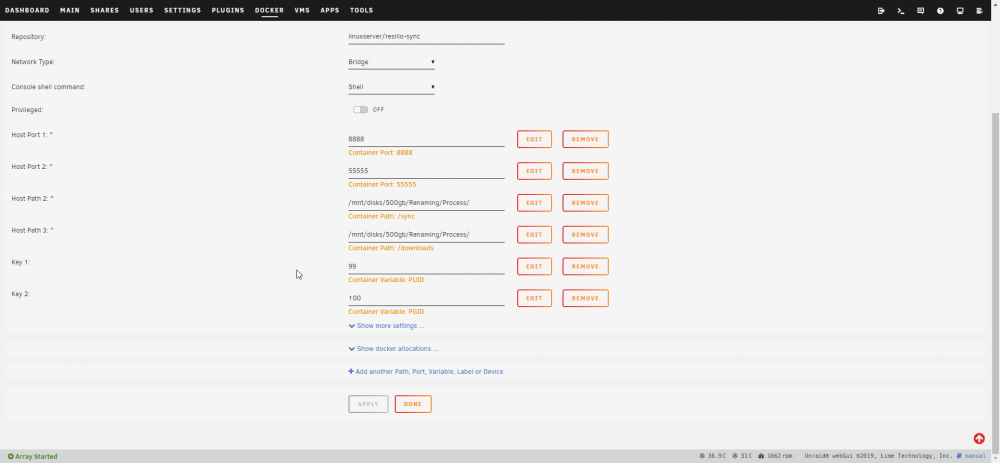Open the manual link in footer
The height and width of the screenshot is (463, 1000).
click(x=975, y=457)
